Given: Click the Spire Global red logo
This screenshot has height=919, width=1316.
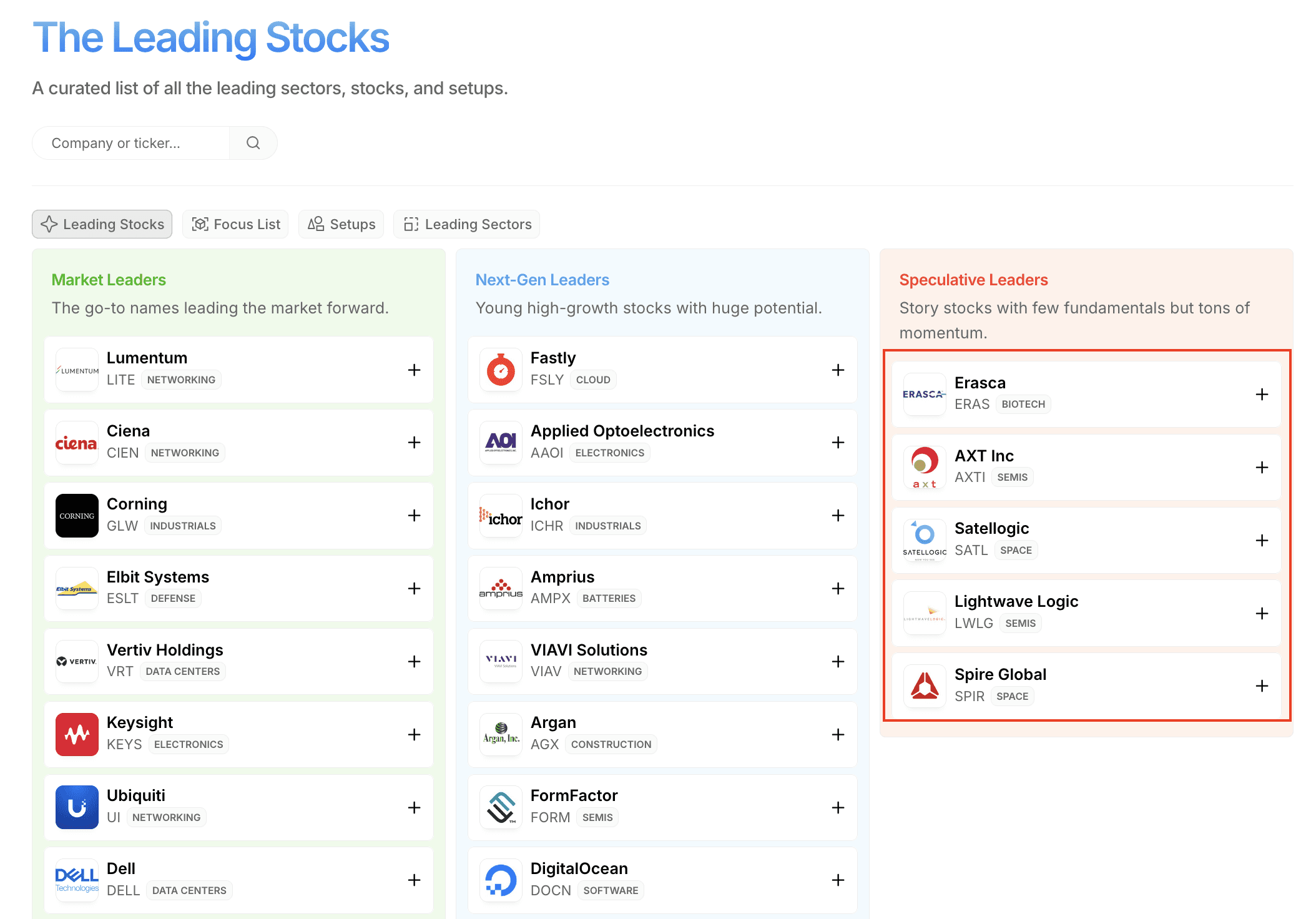Looking at the screenshot, I should point(925,686).
